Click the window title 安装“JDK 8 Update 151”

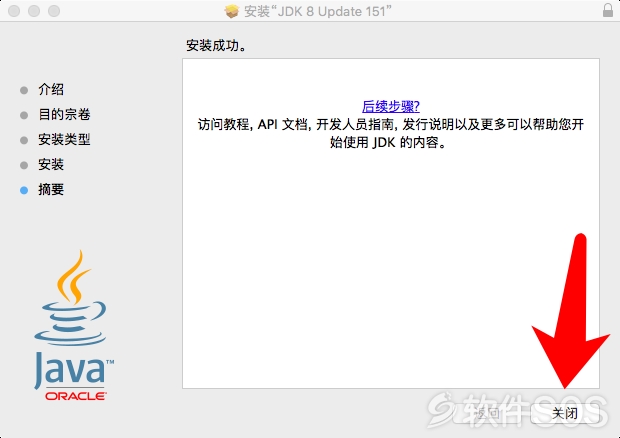click(x=318, y=11)
